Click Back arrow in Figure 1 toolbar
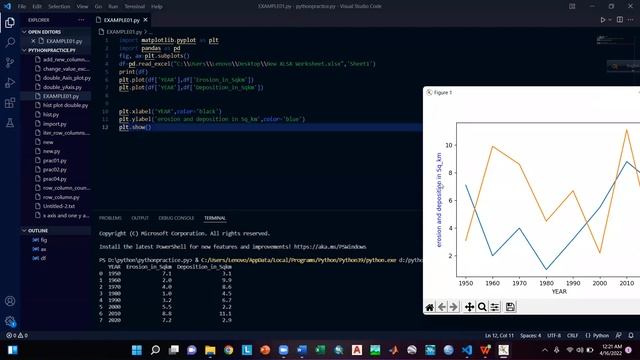 (442, 307)
